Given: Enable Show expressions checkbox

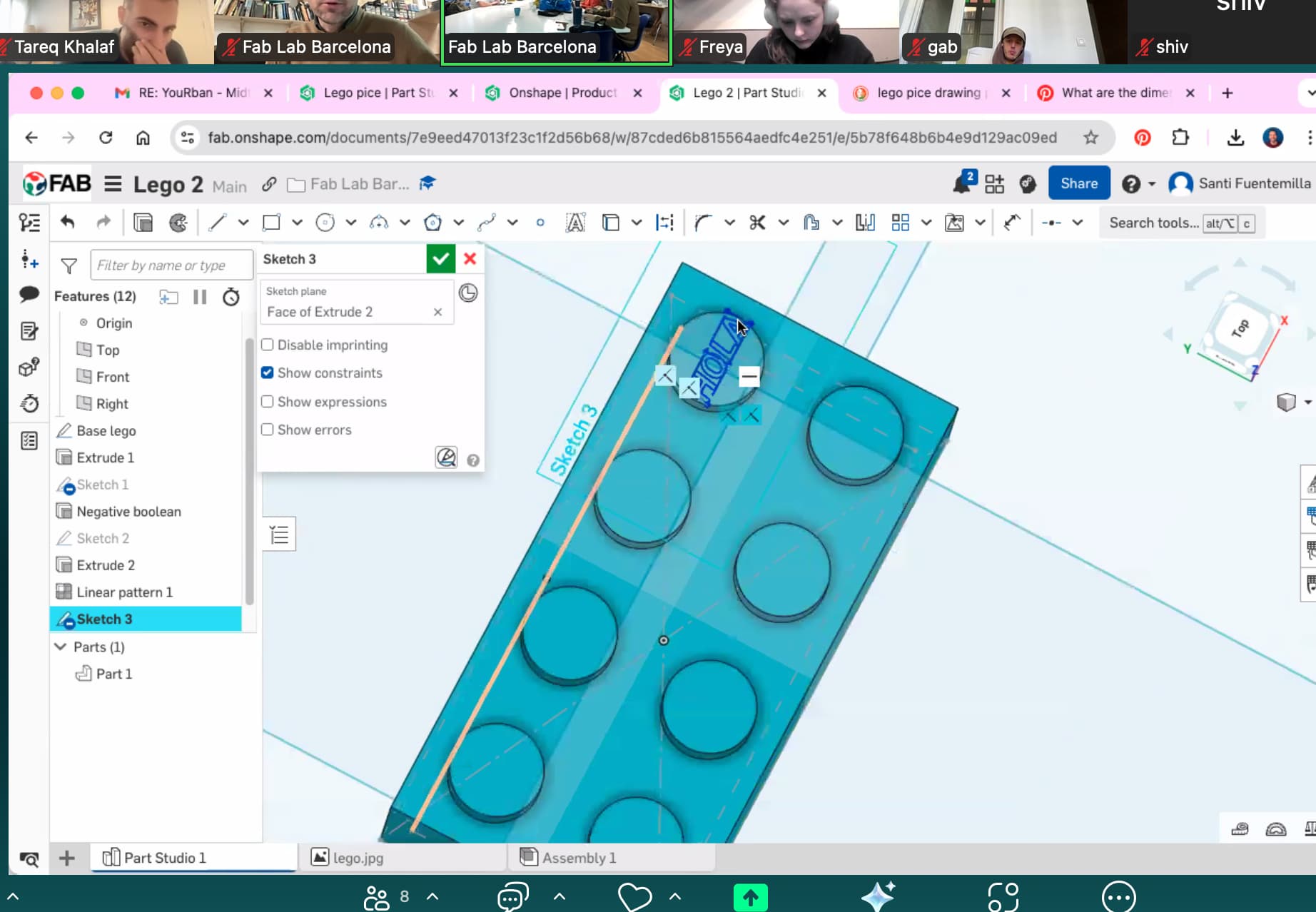Looking at the screenshot, I should pos(268,402).
